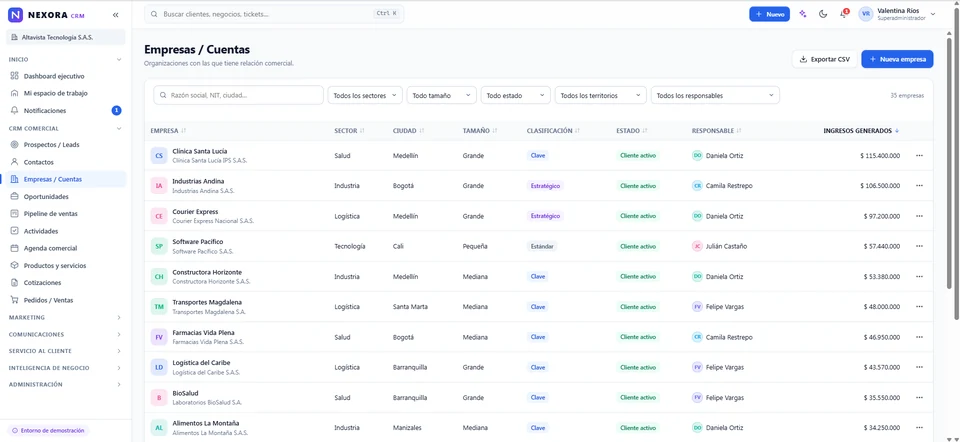The width and height of the screenshot is (960, 442).
Task: Focus the Razón social, NIT, ciudad search box
Action: (x=238, y=96)
